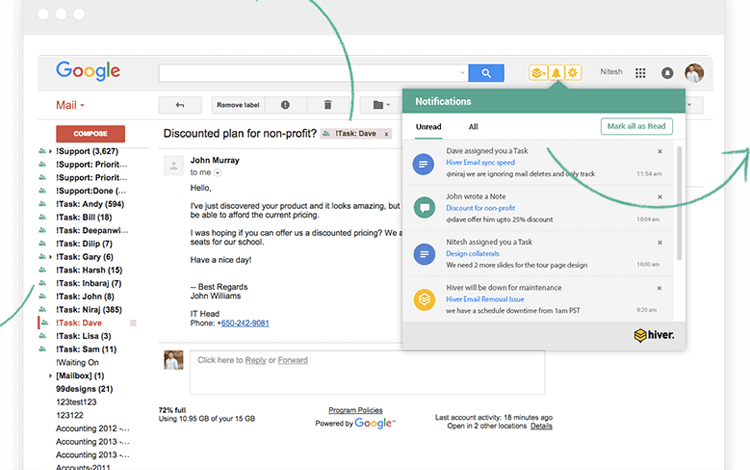The image size is (750, 470).
Task: Select the !Task: Lisa (3) label
Action: (83, 336)
